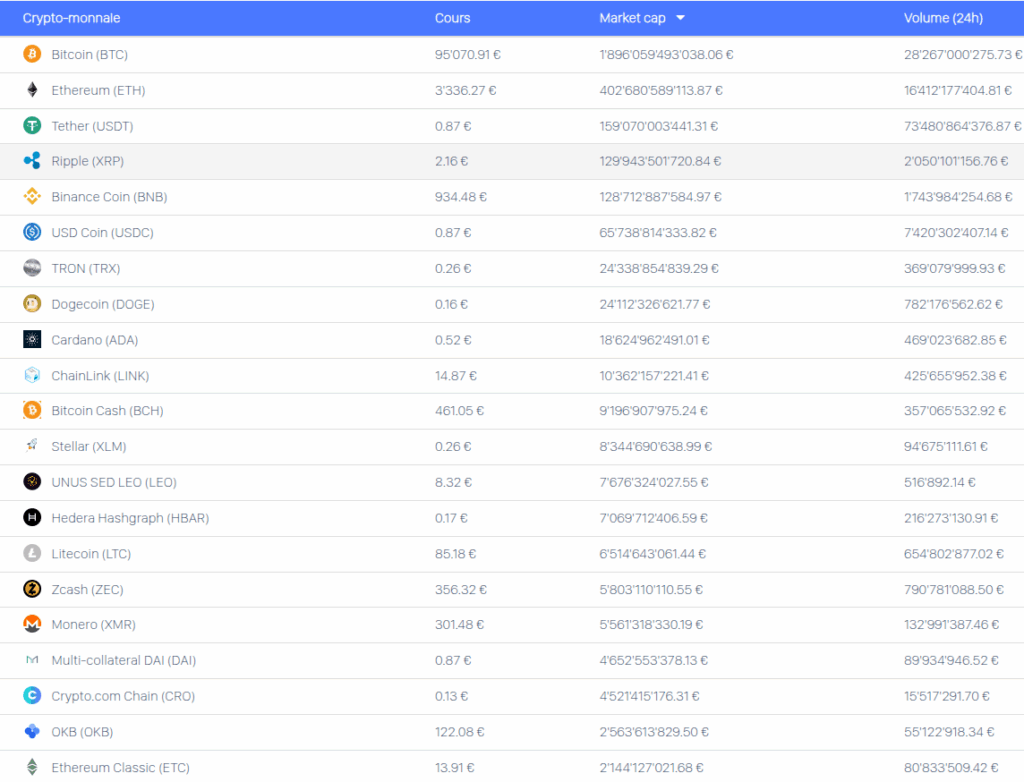Click the Ethereum diamond logo icon
This screenshot has height=782, width=1024.
tap(32, 90)
